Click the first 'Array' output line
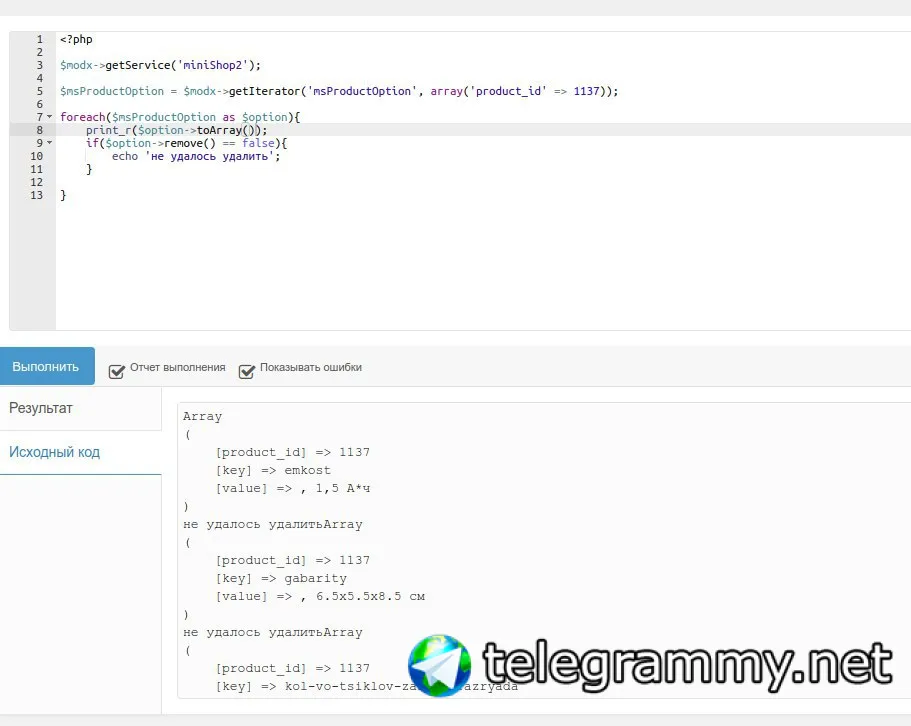 point(202,416)
